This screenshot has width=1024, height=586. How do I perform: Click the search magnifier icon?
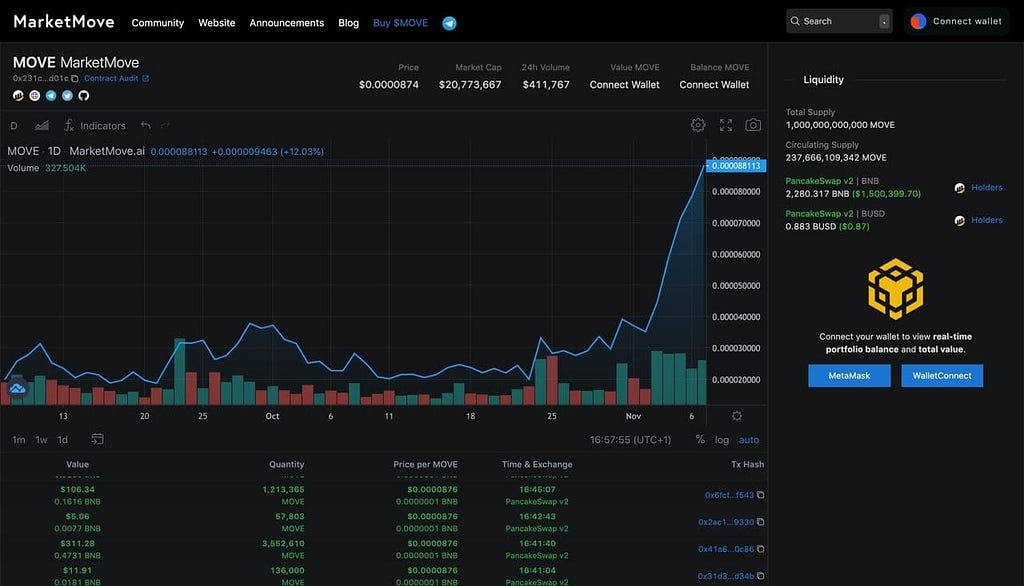pos(795,21)
